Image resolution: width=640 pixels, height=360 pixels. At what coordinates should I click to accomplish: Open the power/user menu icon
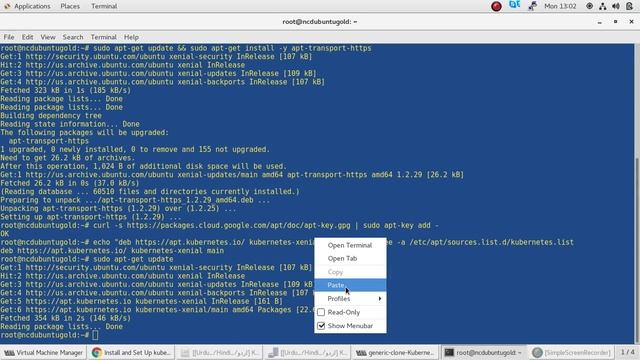pos(629,6)
